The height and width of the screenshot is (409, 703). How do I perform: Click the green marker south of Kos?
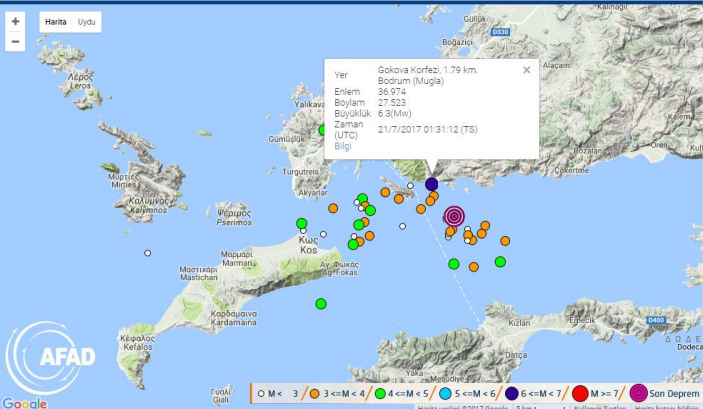pos(321,303)
